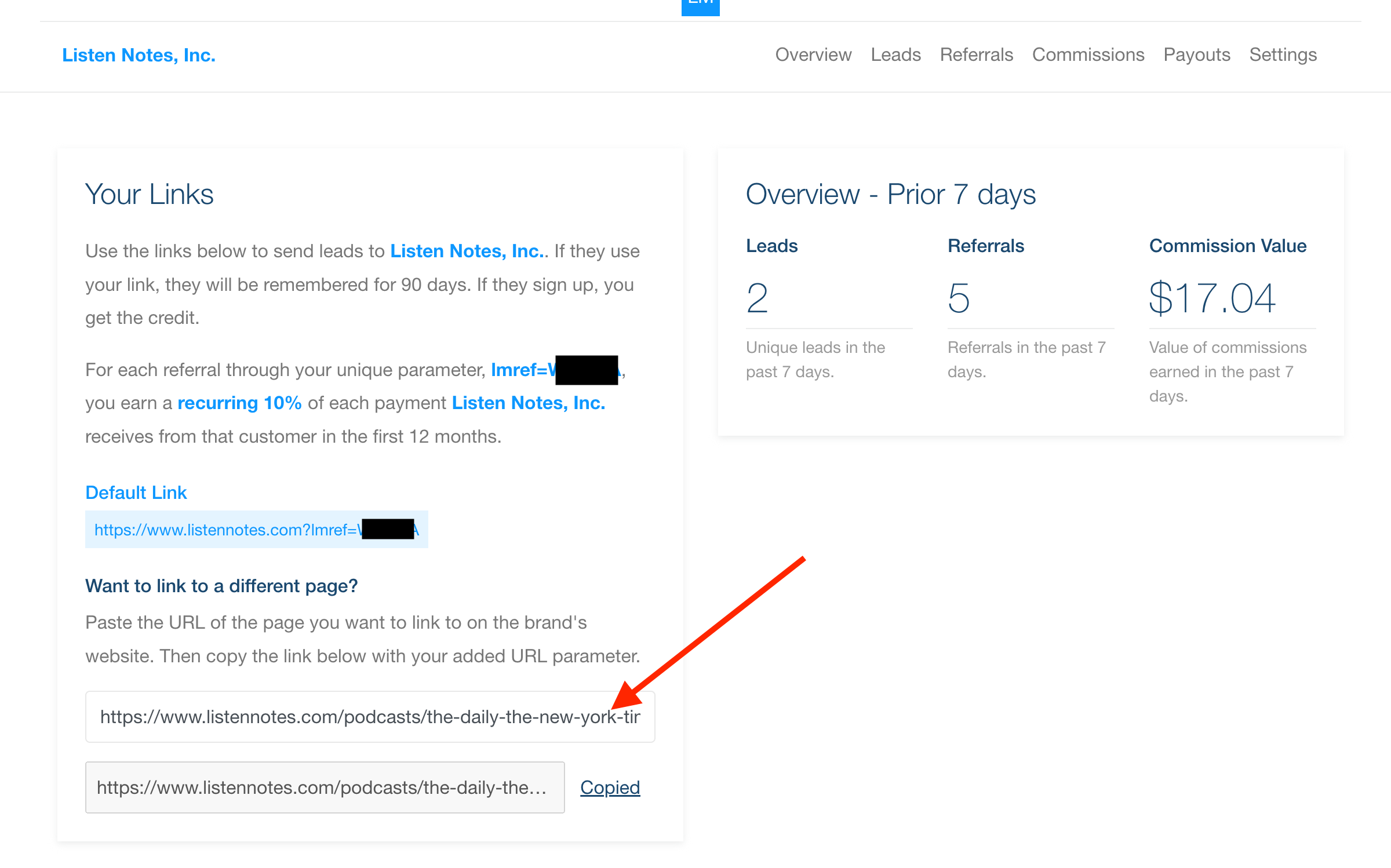Viewport: 1391px width, 868px height.
Task: Click the recurring 10% highlighted text
Action: [239, 403]
